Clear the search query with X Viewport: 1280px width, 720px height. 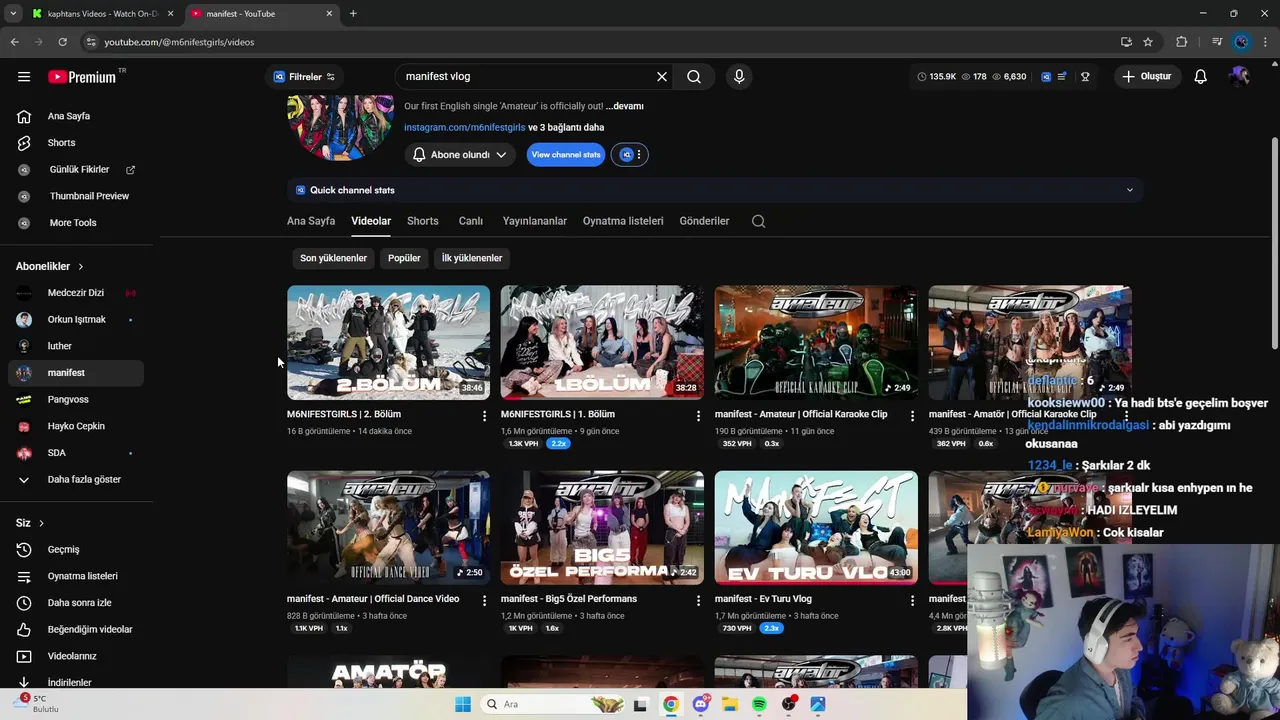(661, 77)
